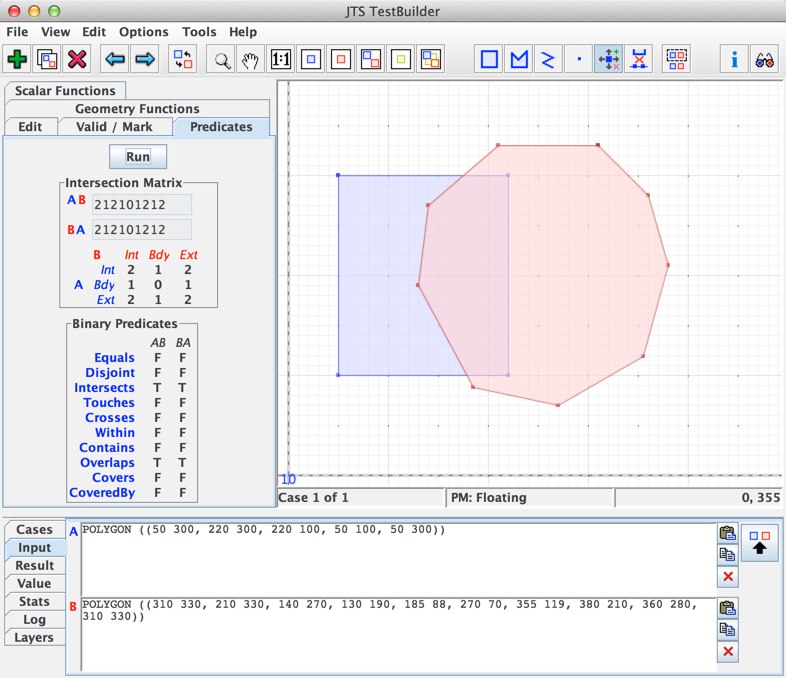The image size is (786, 678).
Task: Open the Help menu
Action: (243, 32)
